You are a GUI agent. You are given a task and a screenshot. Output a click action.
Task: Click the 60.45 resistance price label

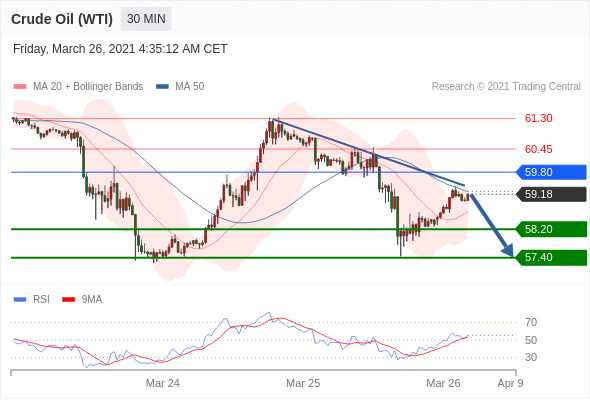(x=538, y=149)
